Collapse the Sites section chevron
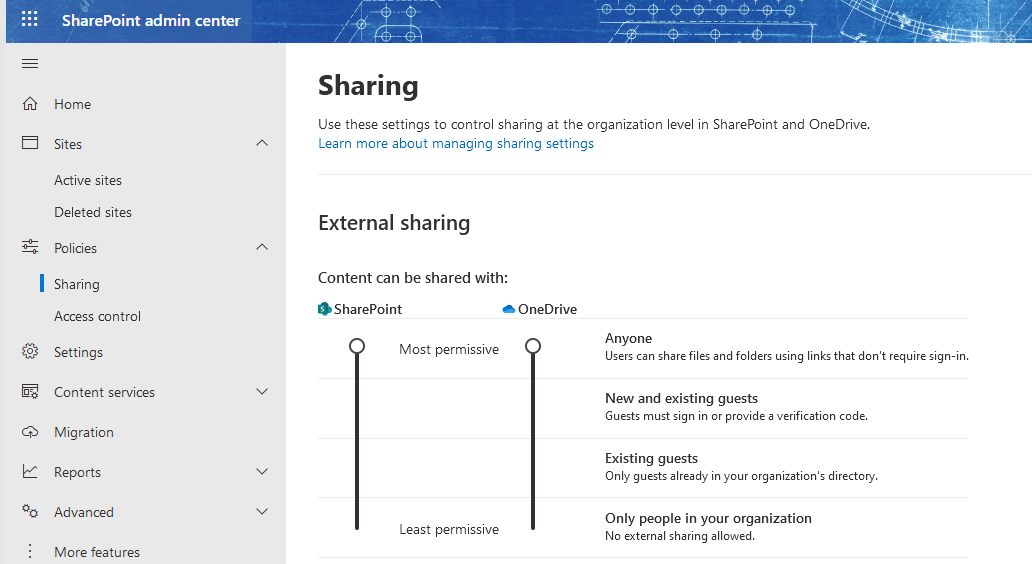This screenshot has height=564, width=1032. (262, 143)
